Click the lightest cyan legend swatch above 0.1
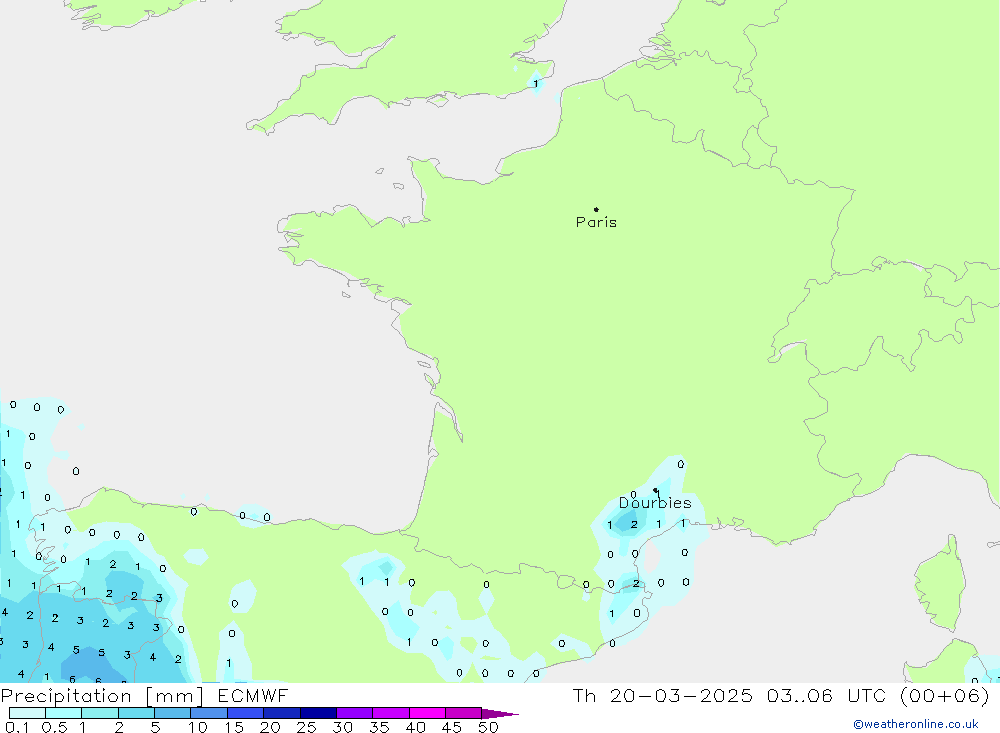Screen dimensions: 1000x733 point(27,713)
